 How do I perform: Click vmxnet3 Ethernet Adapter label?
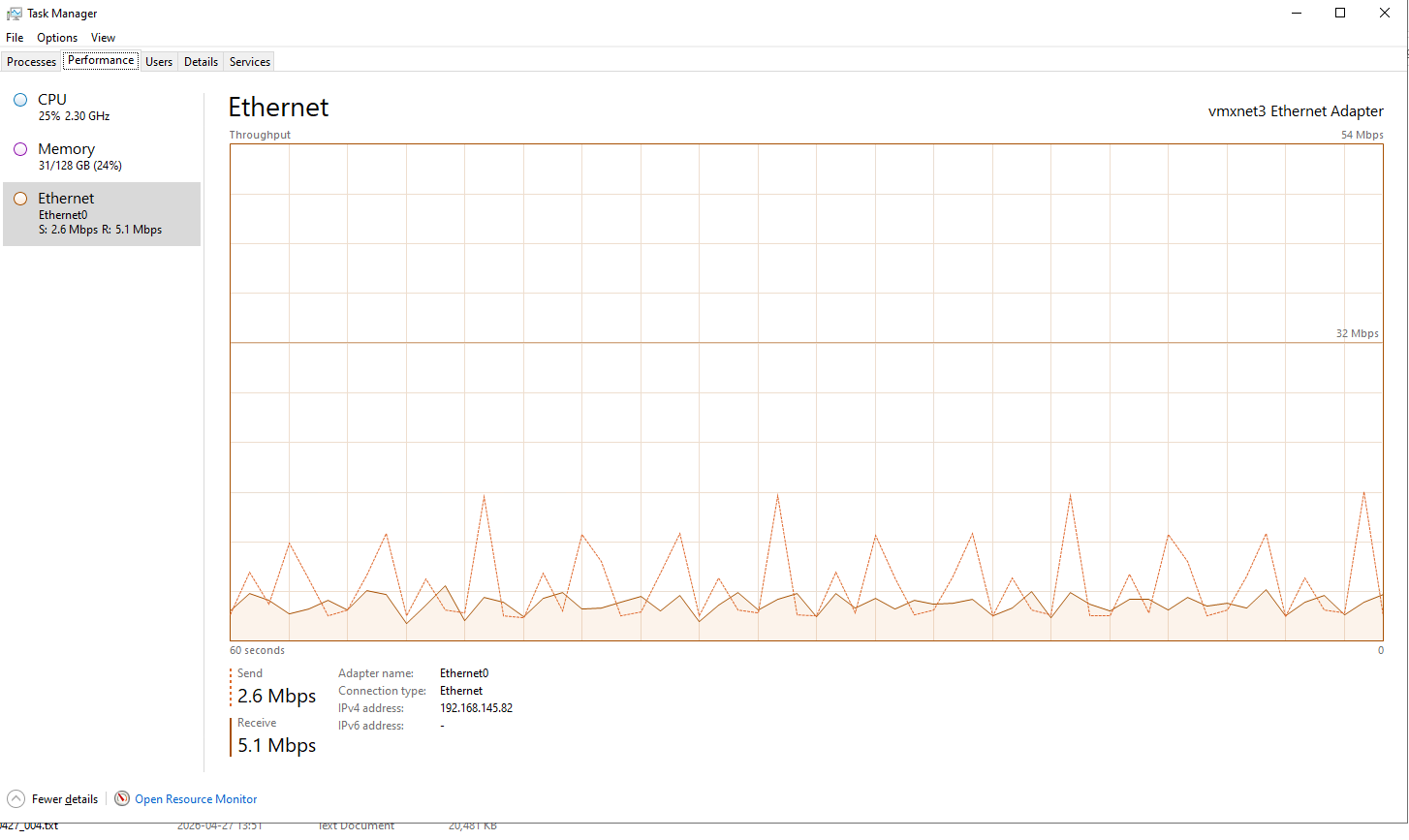click(1296, 111)
